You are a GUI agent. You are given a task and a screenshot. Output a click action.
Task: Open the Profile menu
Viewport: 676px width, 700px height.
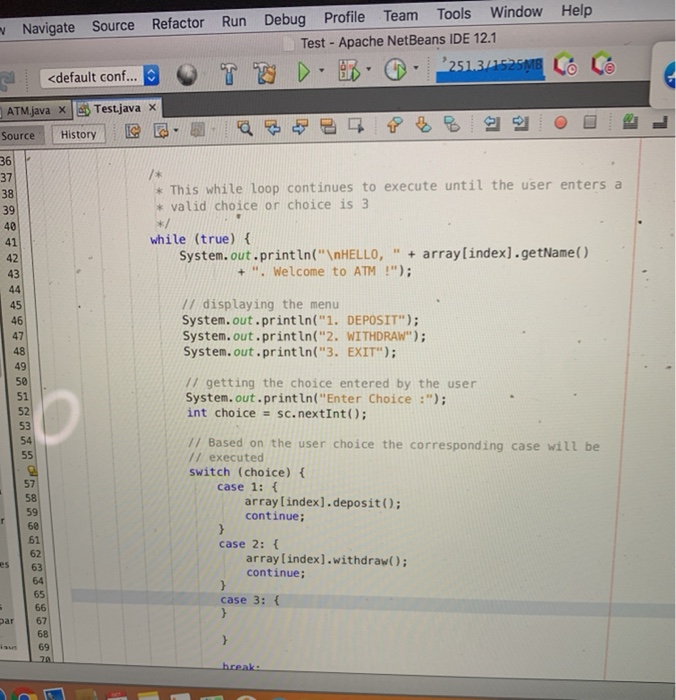pos(344,17)
